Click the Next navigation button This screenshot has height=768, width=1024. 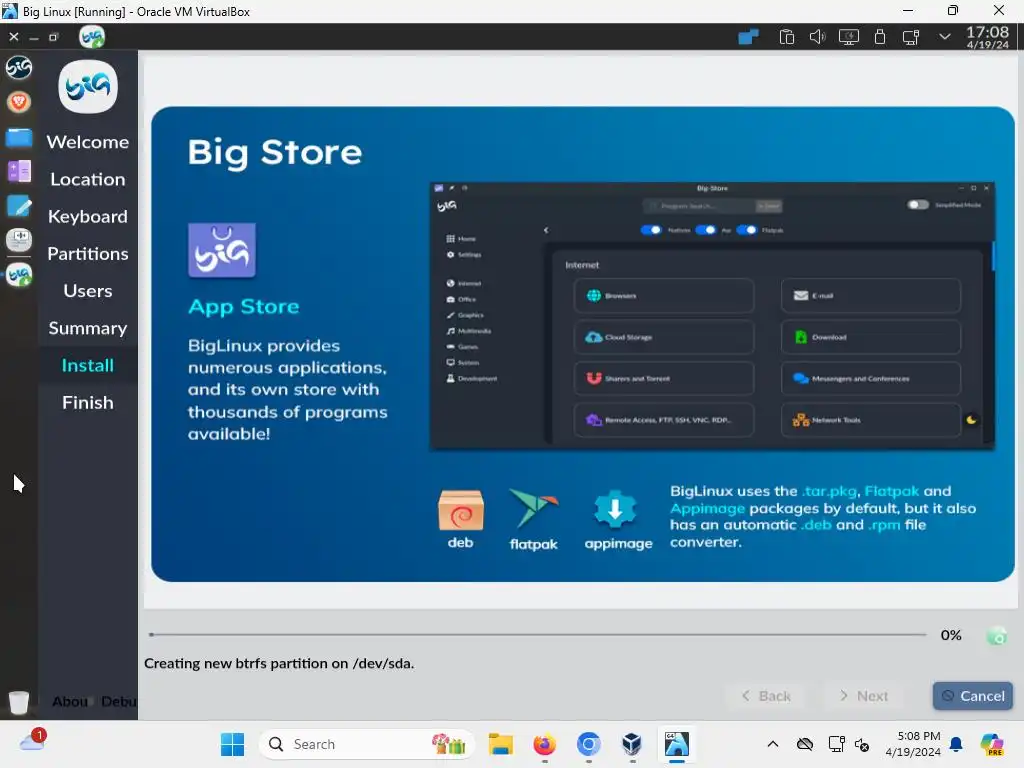click(x=863, y=696)
